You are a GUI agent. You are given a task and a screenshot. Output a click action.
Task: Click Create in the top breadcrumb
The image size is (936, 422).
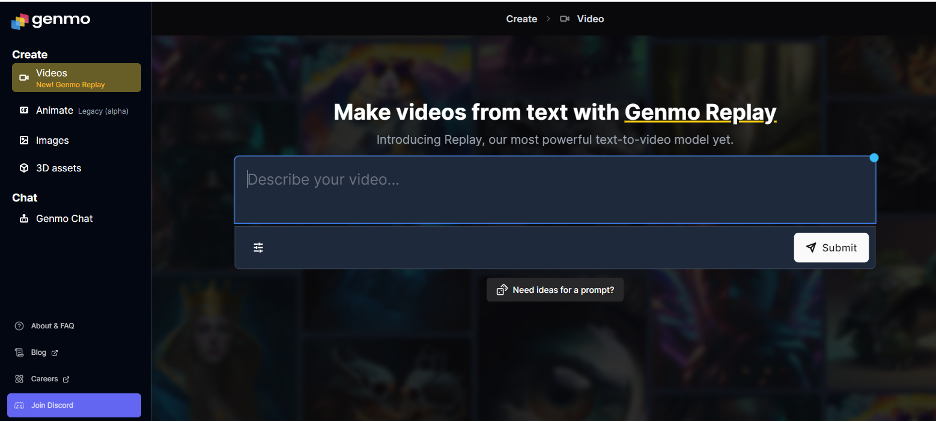pos(522,19)
